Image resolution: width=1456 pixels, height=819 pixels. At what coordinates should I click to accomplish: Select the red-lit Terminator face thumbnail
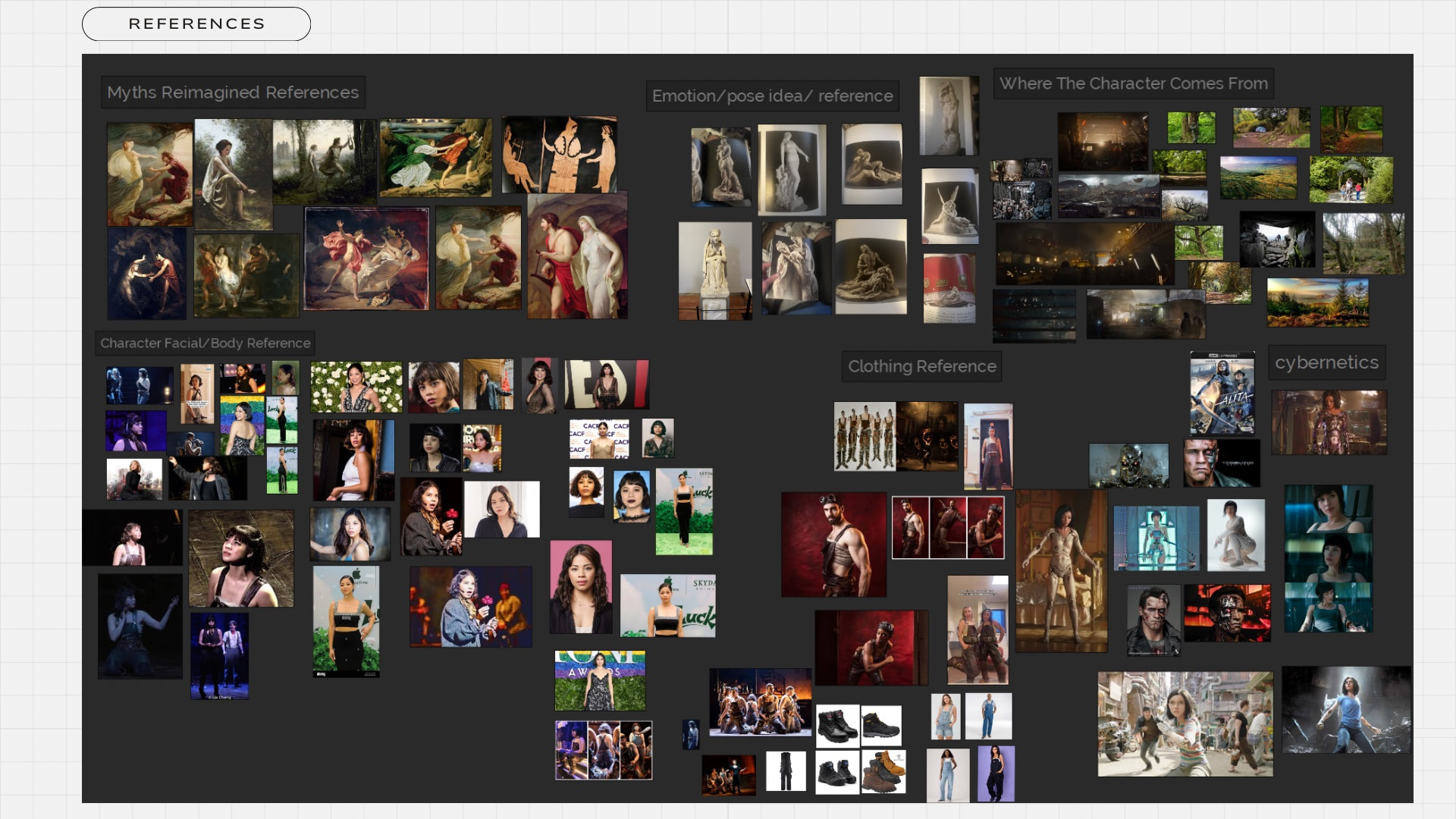point(1227,613)
